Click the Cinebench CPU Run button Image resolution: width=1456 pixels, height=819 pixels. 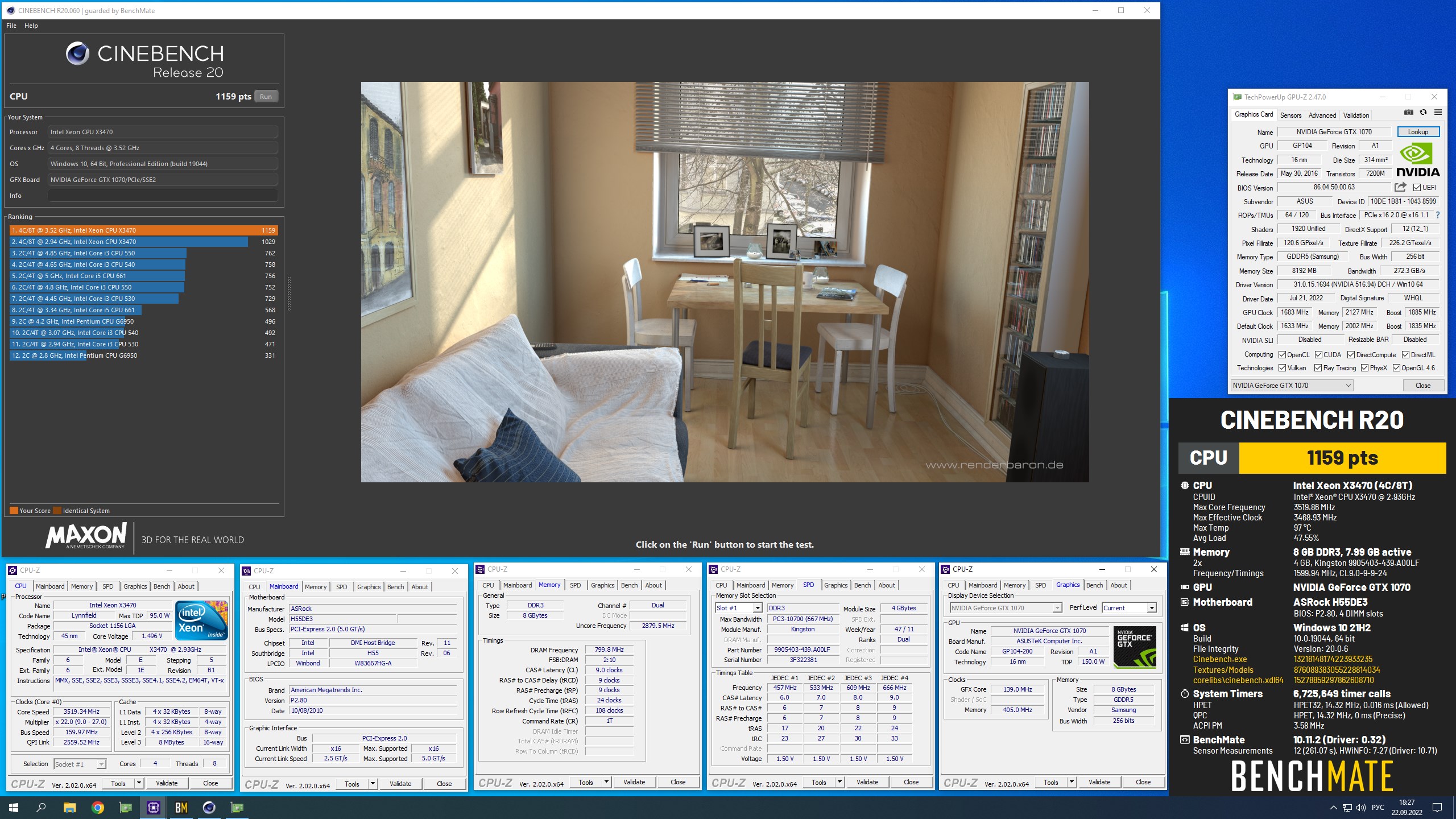(266, 97)
